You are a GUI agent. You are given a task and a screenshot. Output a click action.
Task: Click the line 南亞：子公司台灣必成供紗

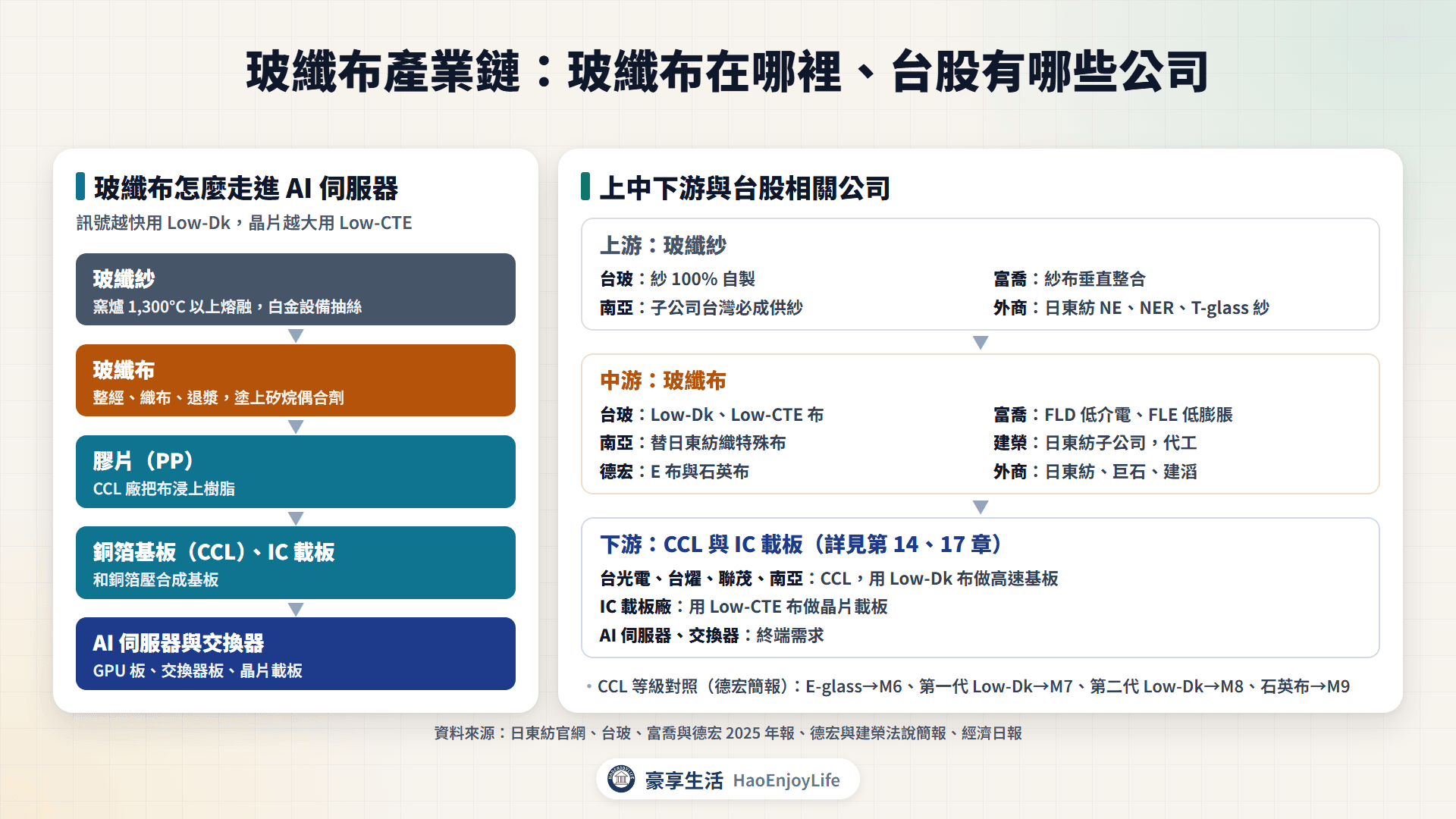click(701, 308)
